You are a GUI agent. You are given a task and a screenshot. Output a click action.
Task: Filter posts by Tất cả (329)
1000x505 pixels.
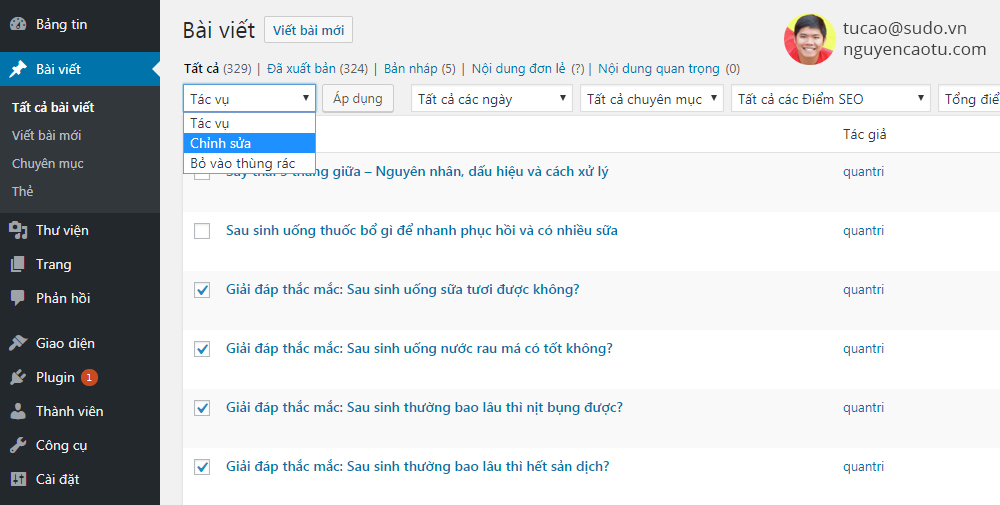[x=217, y=69]
